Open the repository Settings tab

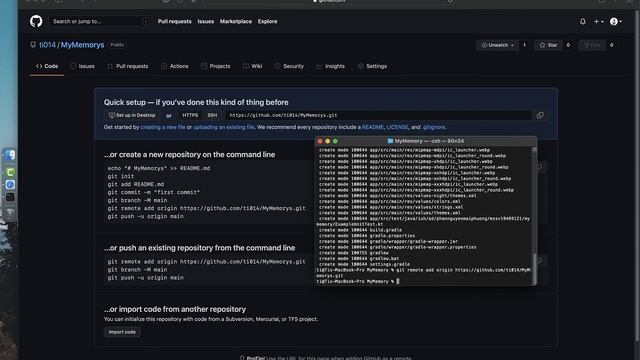[372, 66]
